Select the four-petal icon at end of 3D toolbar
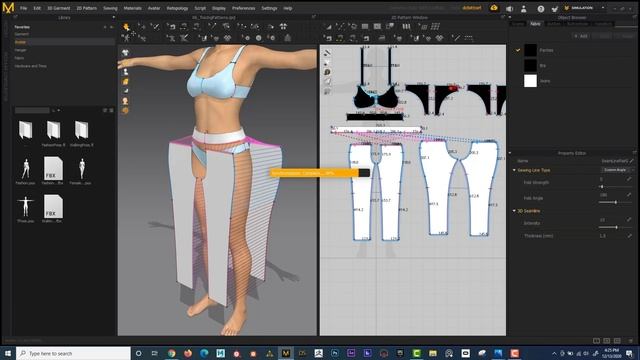 (x=283, y=27)
